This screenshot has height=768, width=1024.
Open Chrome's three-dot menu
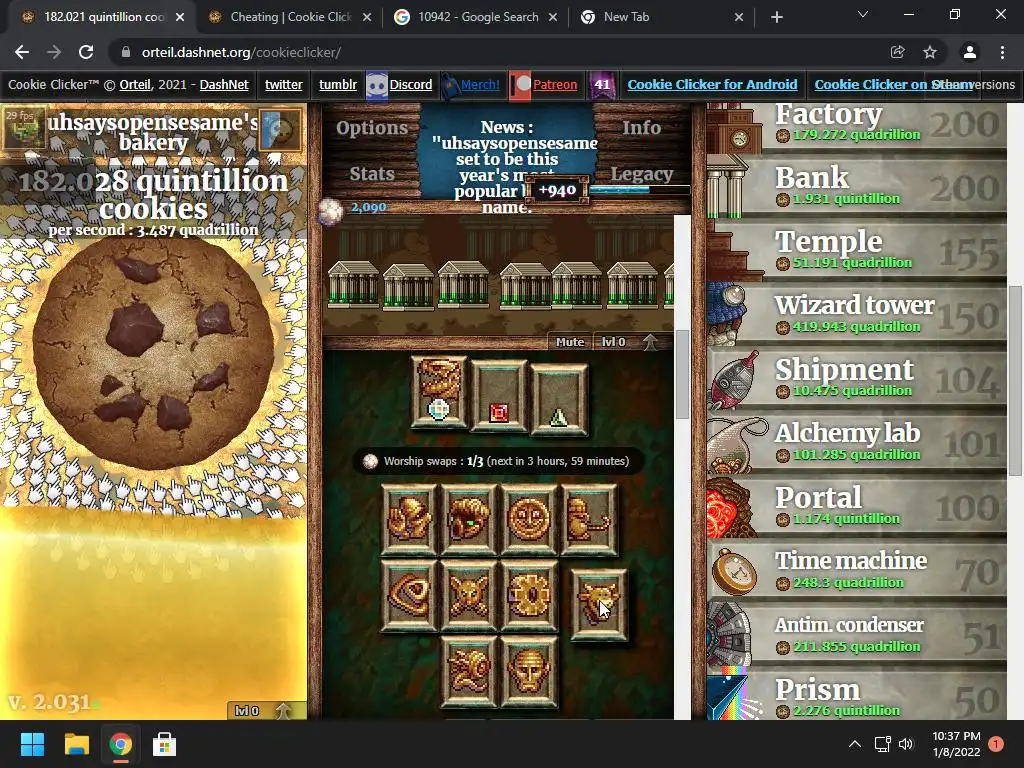(x=1002, y=52)
